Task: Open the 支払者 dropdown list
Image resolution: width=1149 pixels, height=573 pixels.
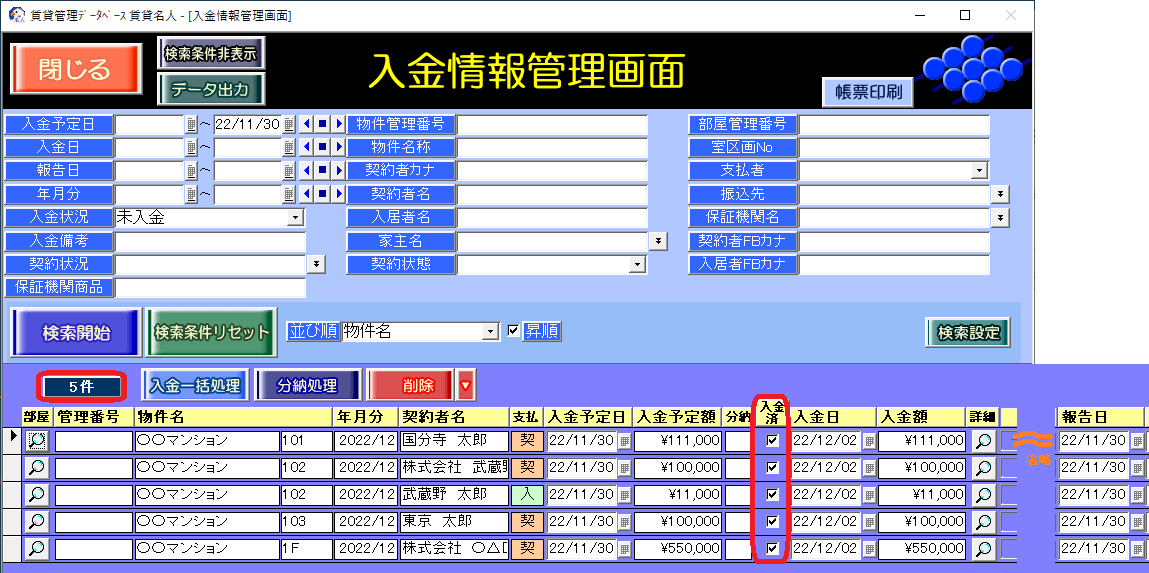Action: tap(979, 171)
